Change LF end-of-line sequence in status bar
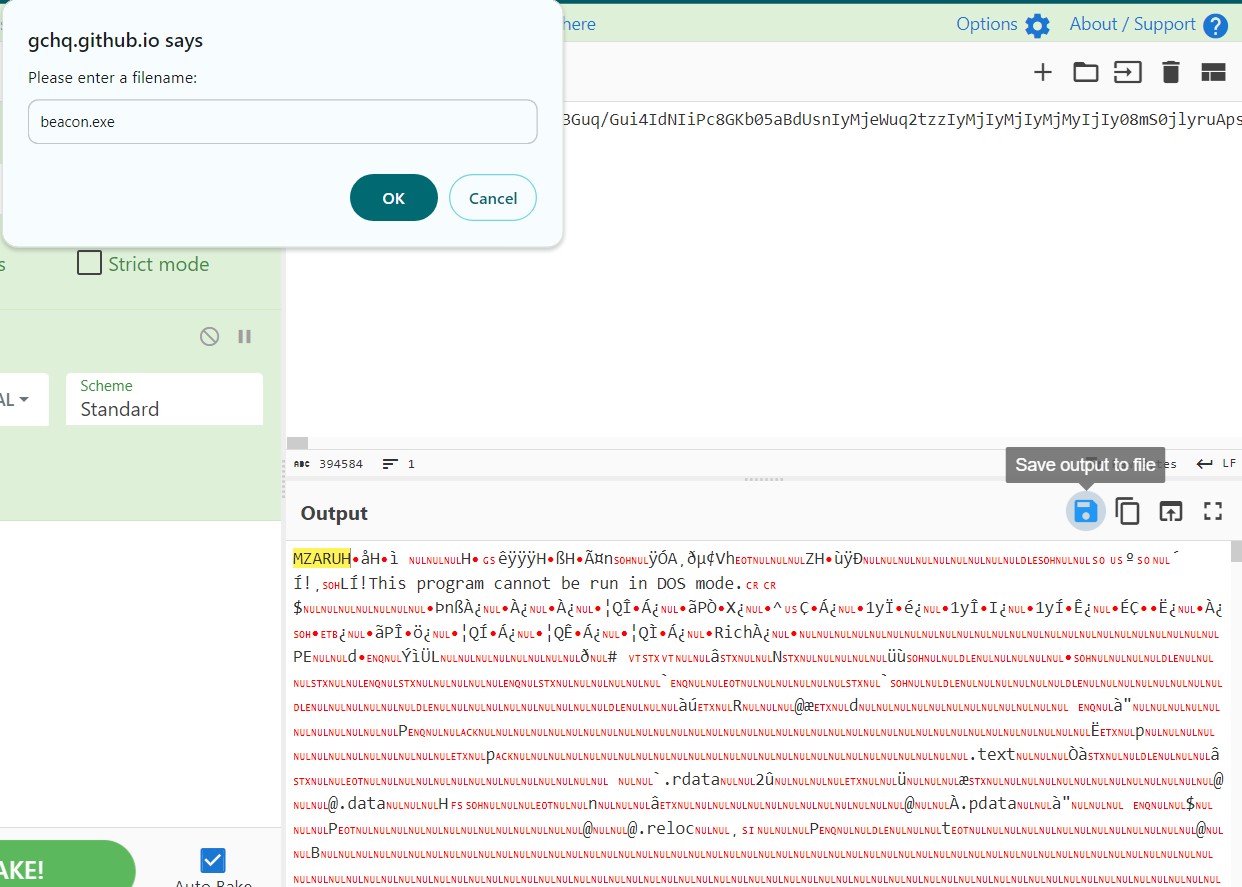Screen dimensions: 1242x887 [1214, 464]
